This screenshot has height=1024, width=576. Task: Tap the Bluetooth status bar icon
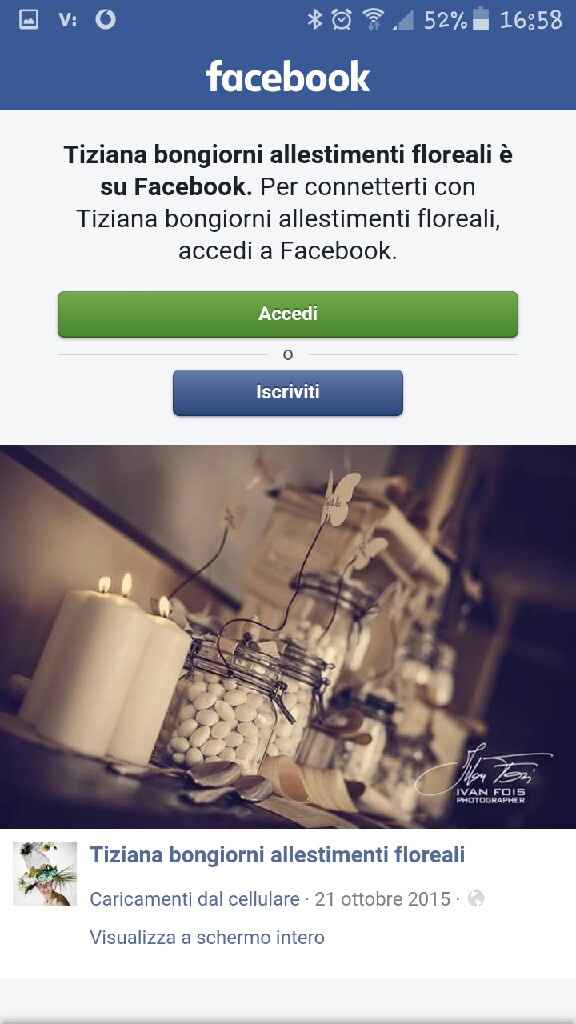315,20
